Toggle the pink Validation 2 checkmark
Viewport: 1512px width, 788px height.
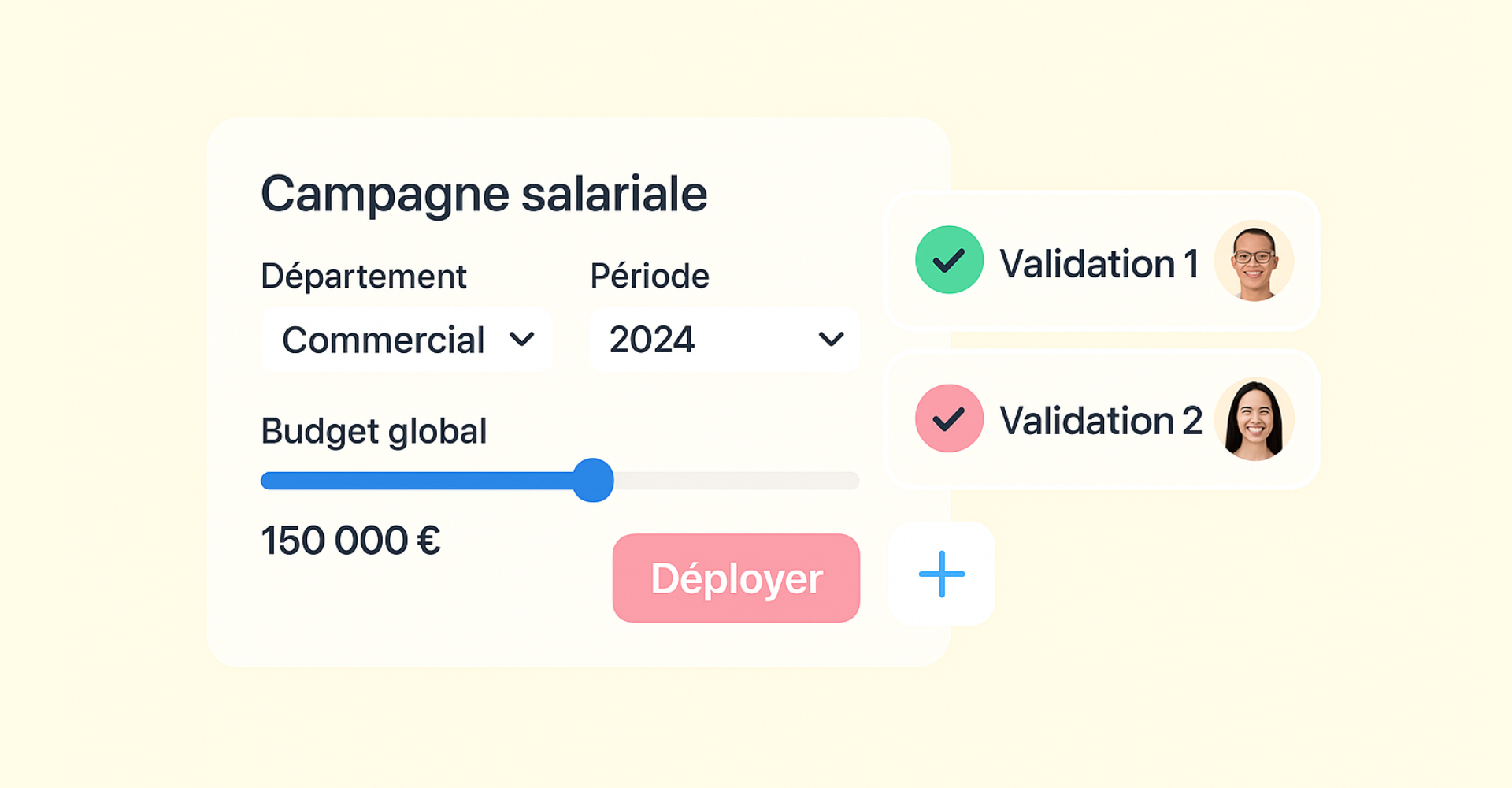[949, 418]
